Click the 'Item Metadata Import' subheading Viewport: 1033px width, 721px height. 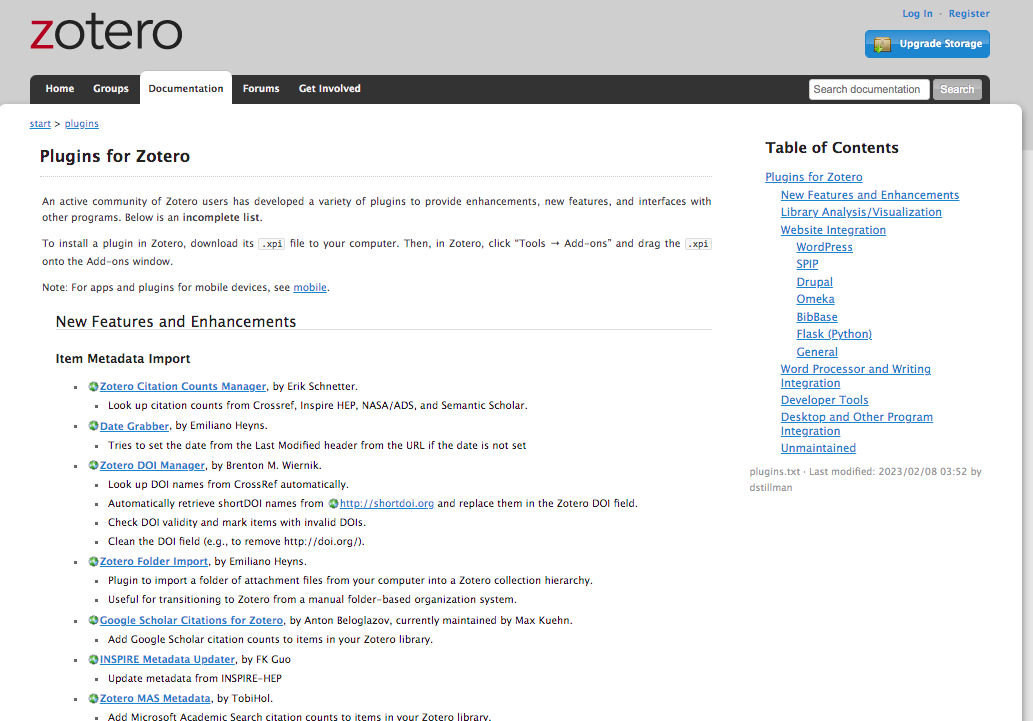pos(123,359)
